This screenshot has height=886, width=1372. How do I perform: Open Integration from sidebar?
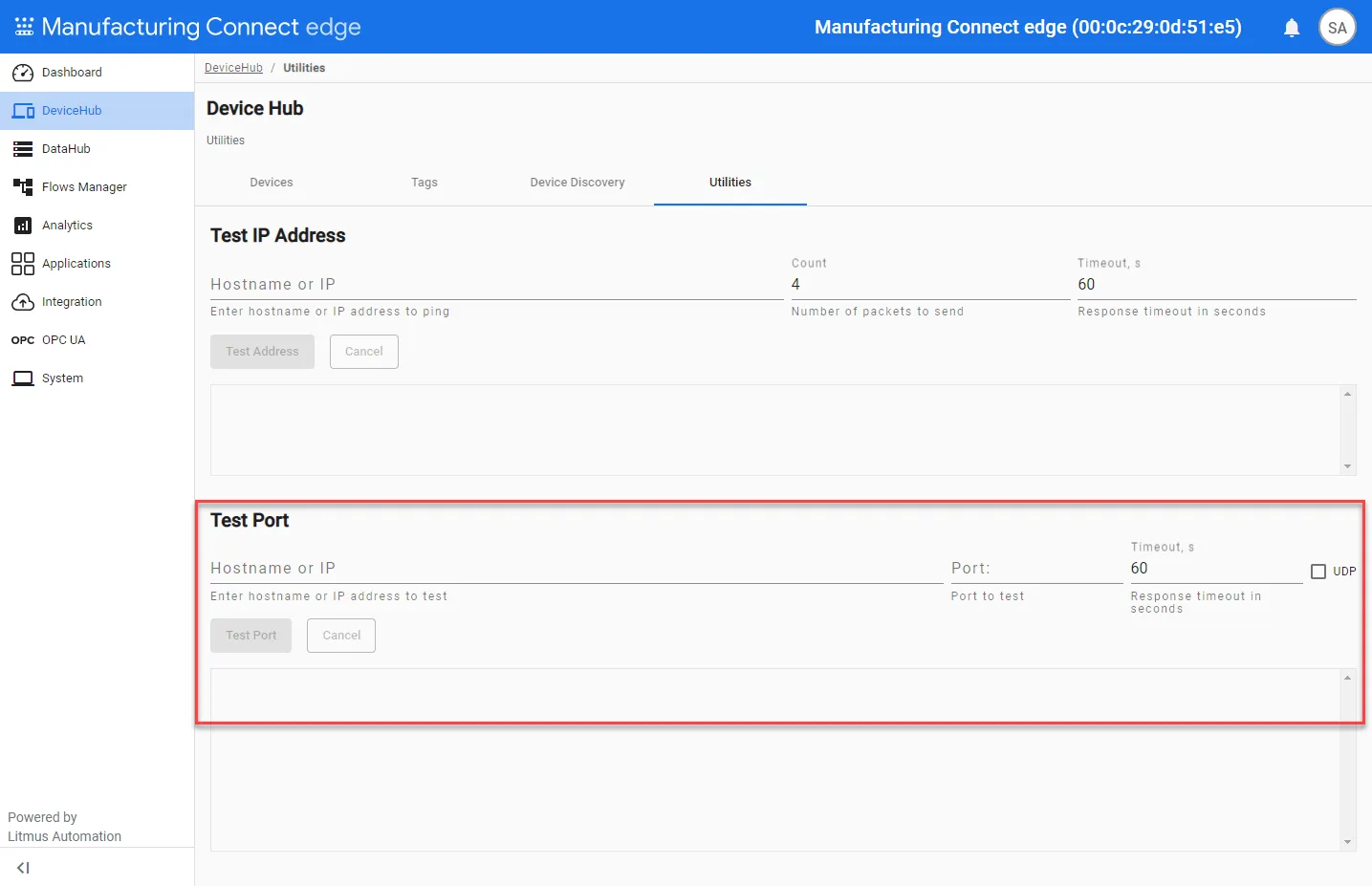coord(97,302)
